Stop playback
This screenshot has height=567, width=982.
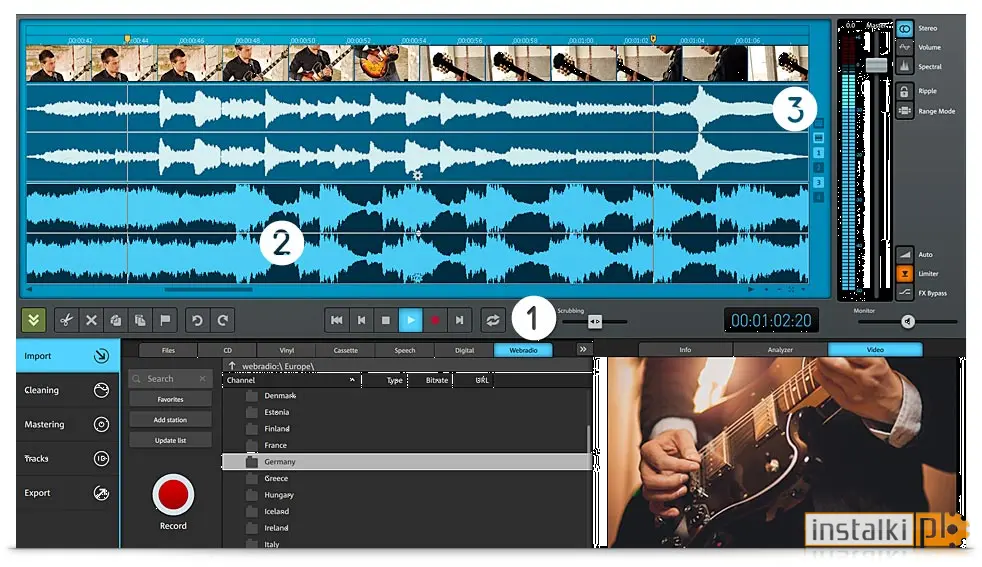[x=386, y=320]
